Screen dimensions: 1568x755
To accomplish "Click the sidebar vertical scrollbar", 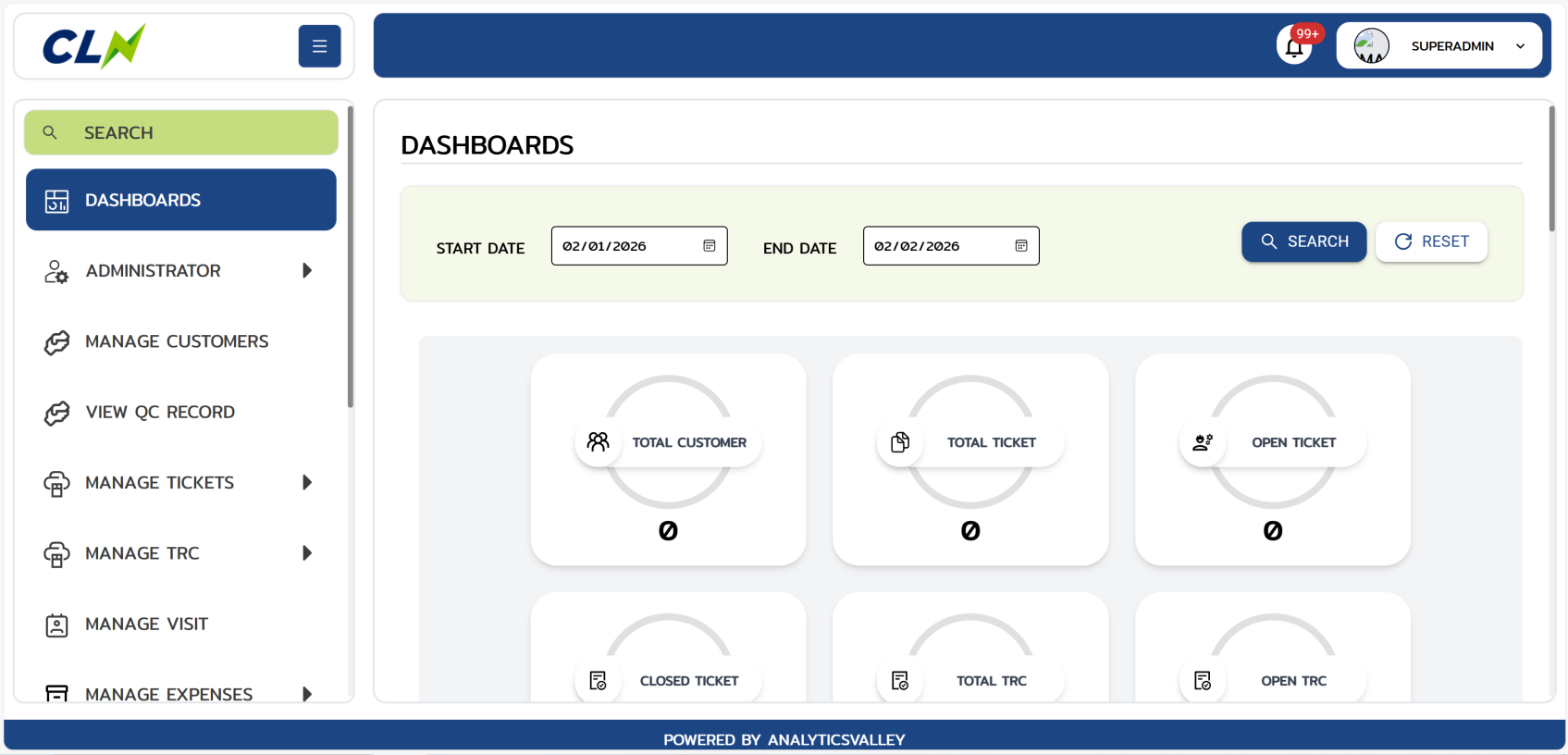I will 350,256.
